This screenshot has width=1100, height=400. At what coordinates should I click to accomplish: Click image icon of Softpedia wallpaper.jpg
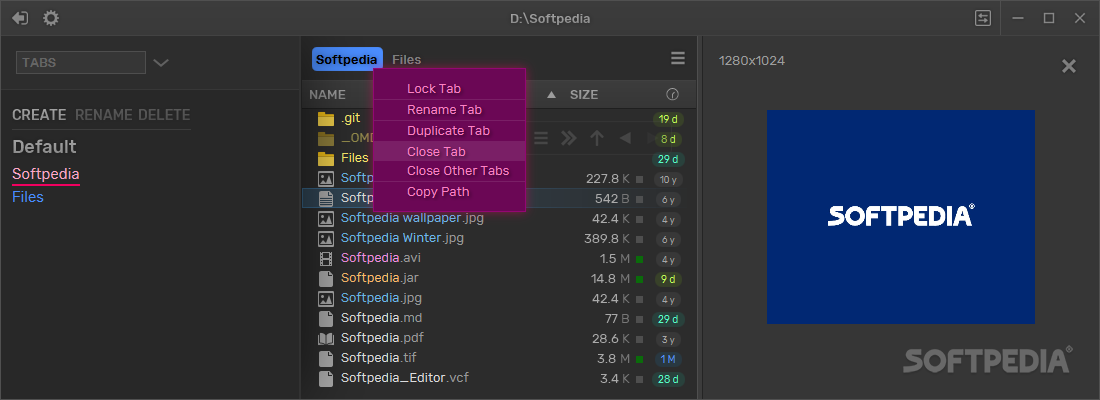pyautogui.click(x=326, y=218)
